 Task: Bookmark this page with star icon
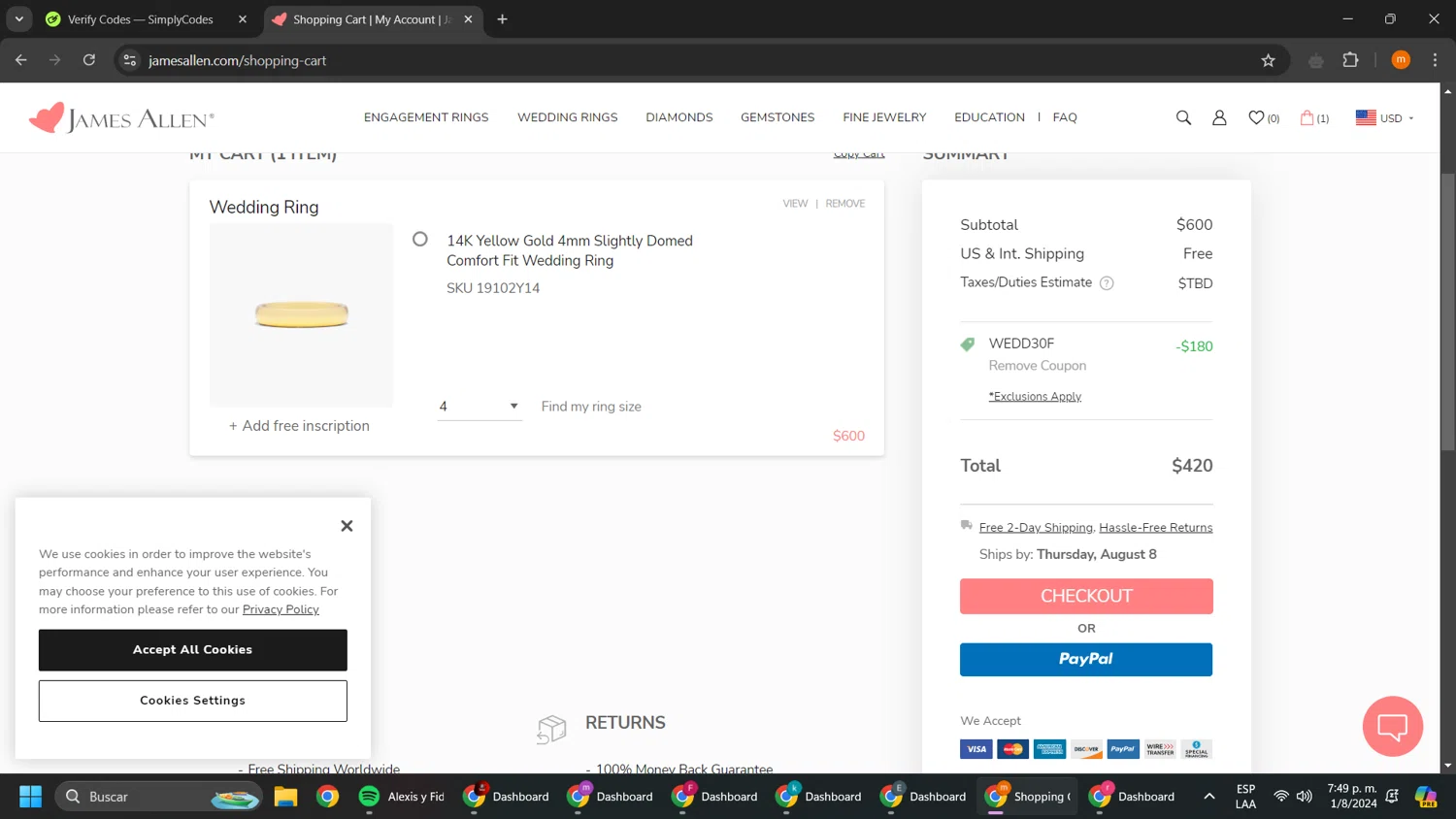(x=1268, y=60)
